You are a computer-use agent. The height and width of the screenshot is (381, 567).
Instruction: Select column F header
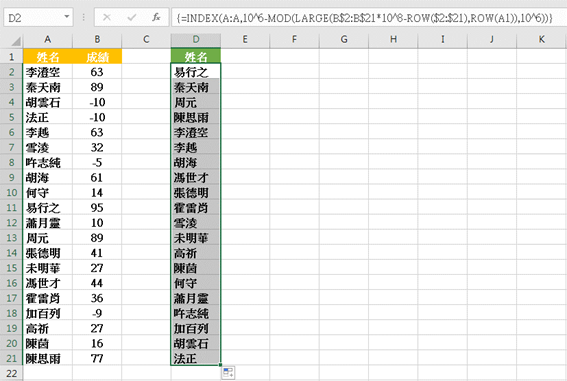tap(294, 40)
